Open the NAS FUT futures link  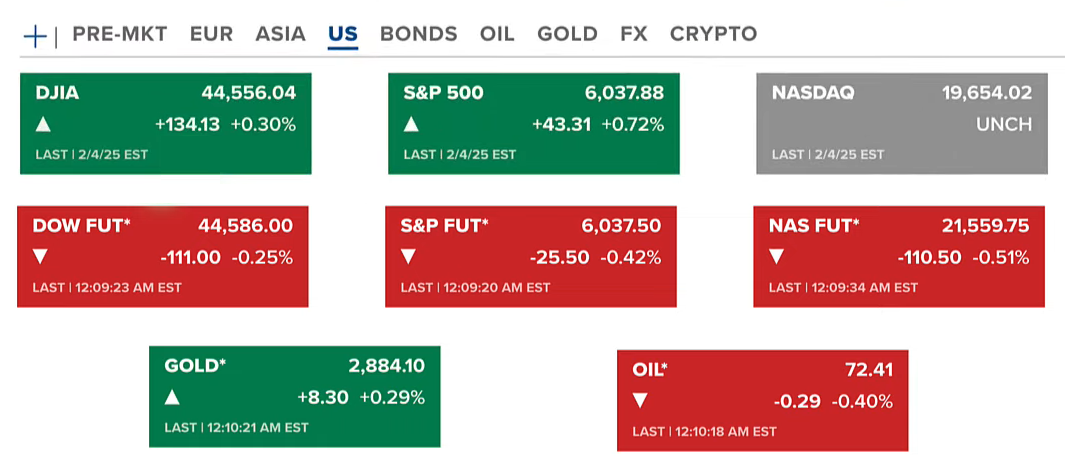click(814, 225)
